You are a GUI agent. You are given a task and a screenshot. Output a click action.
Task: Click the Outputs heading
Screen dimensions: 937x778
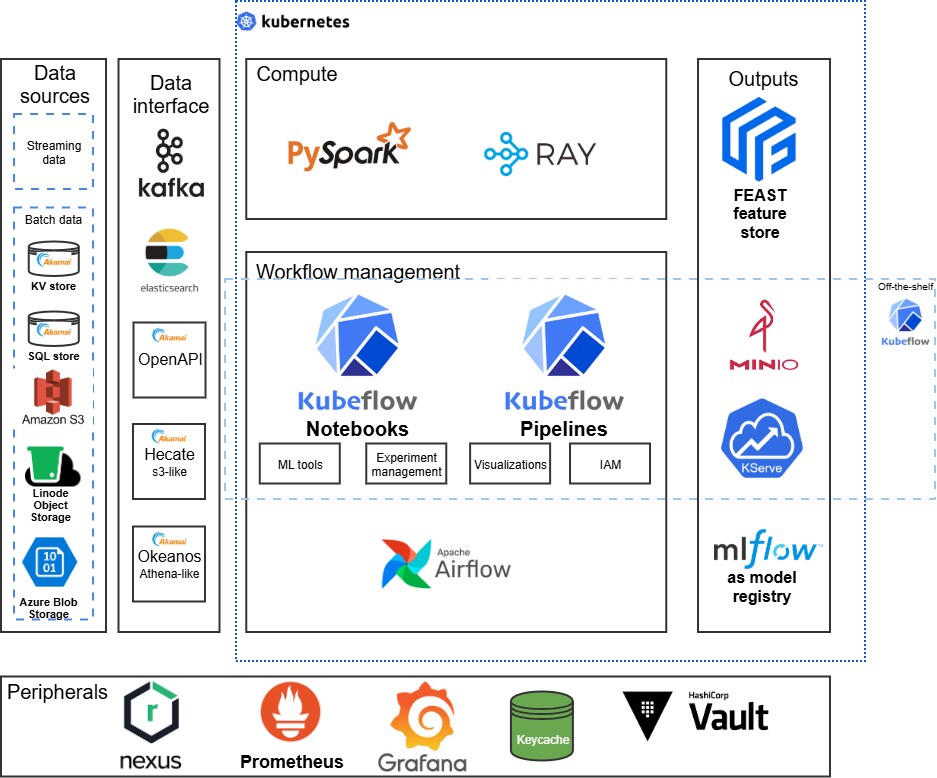763,79
